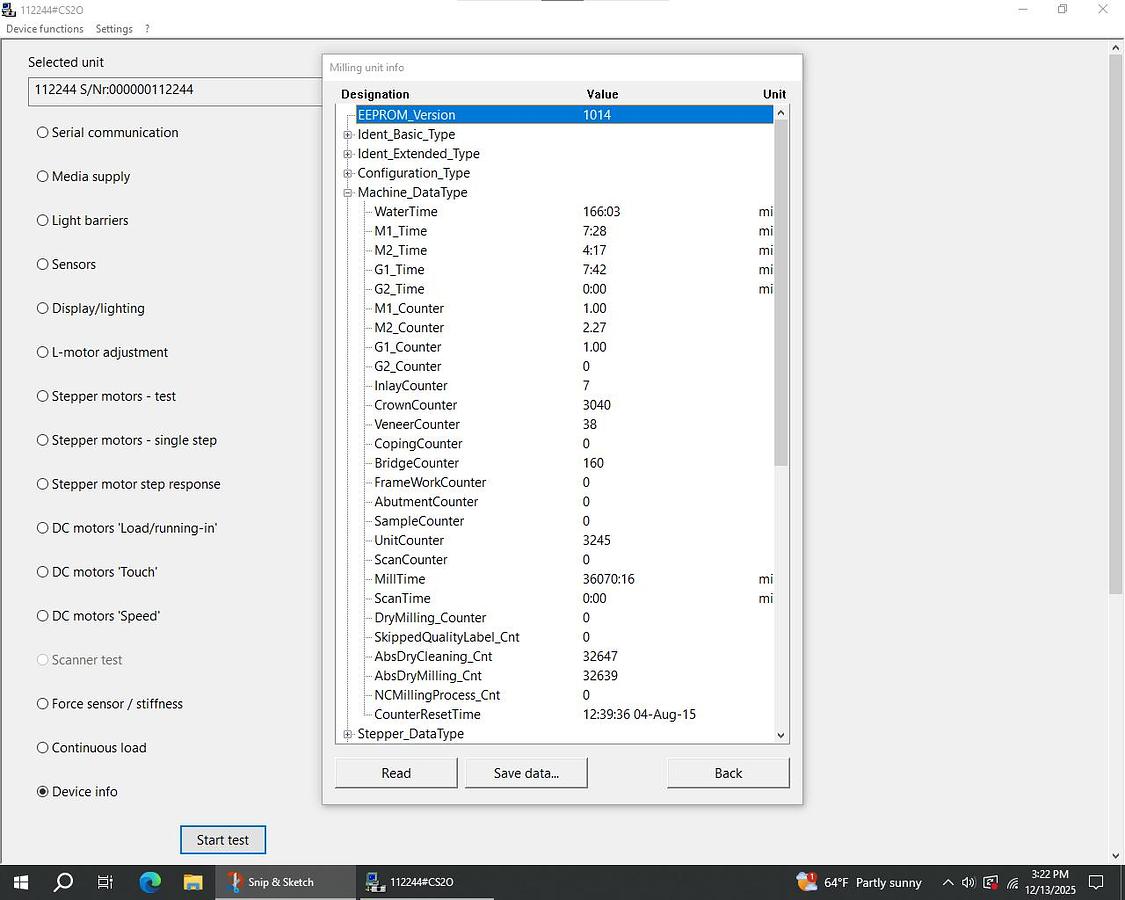
Task: Select the CrownCounter row
Action: point(415,405)
